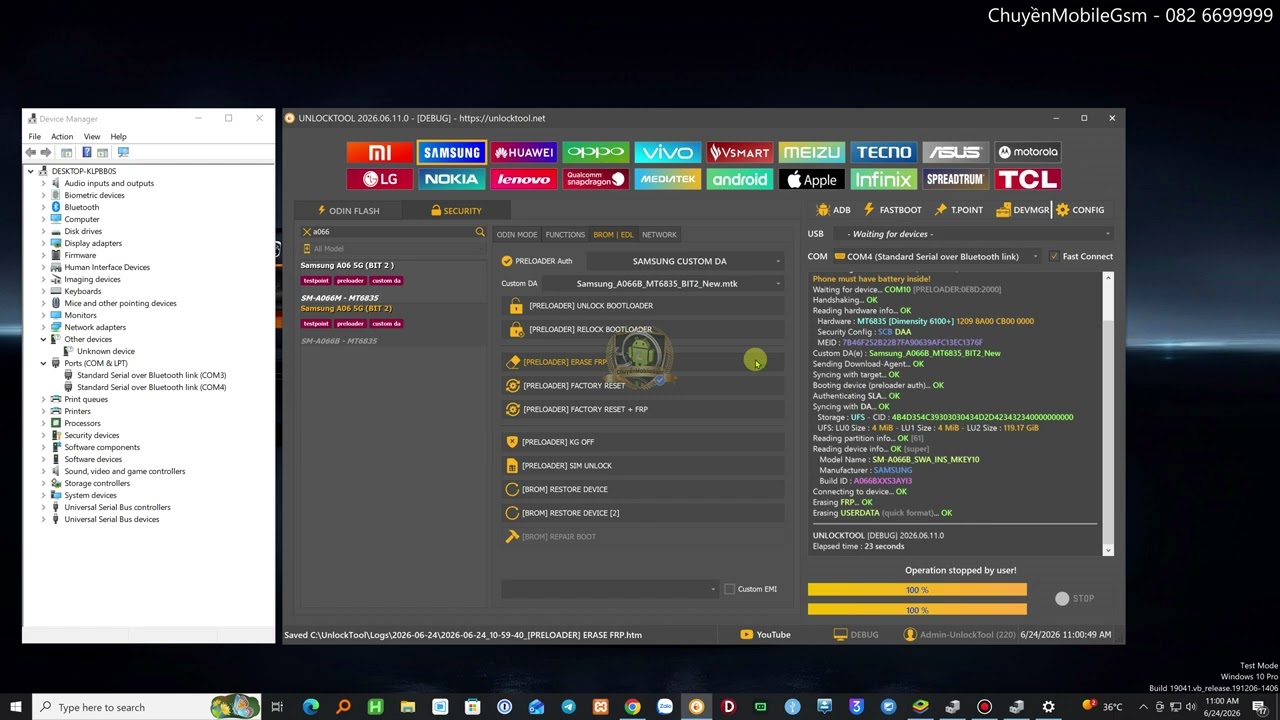Open the NETWORK tab

click(x=659, y=234)
